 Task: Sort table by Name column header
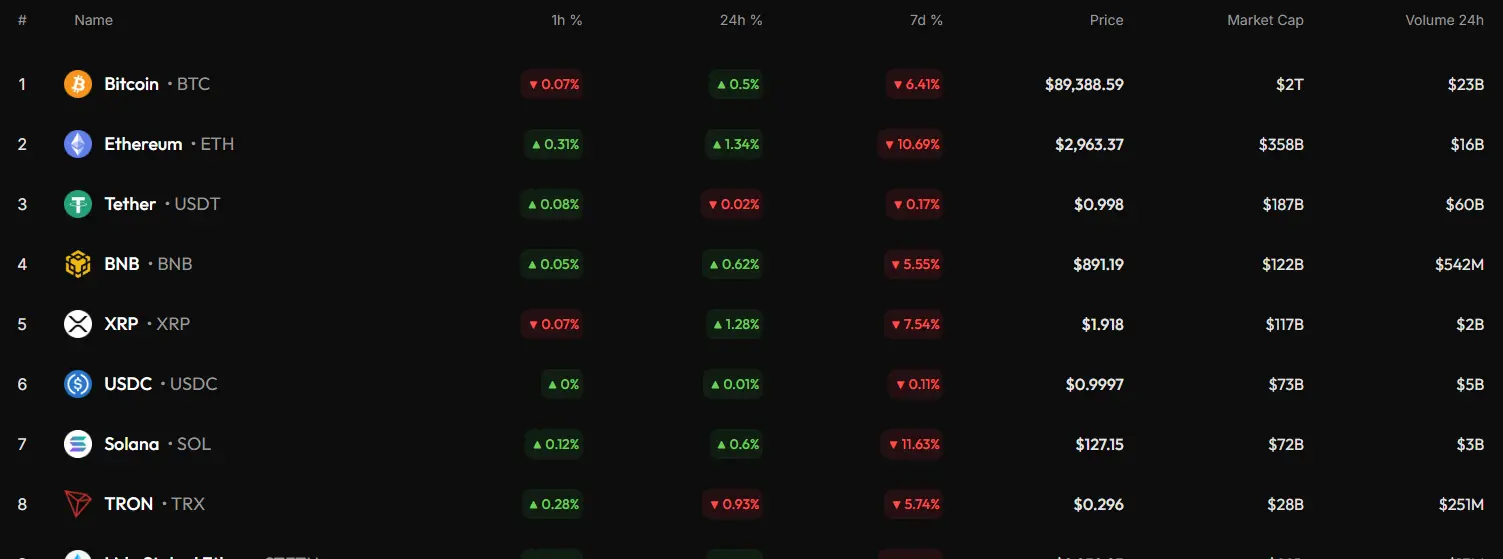pos(93,20)
